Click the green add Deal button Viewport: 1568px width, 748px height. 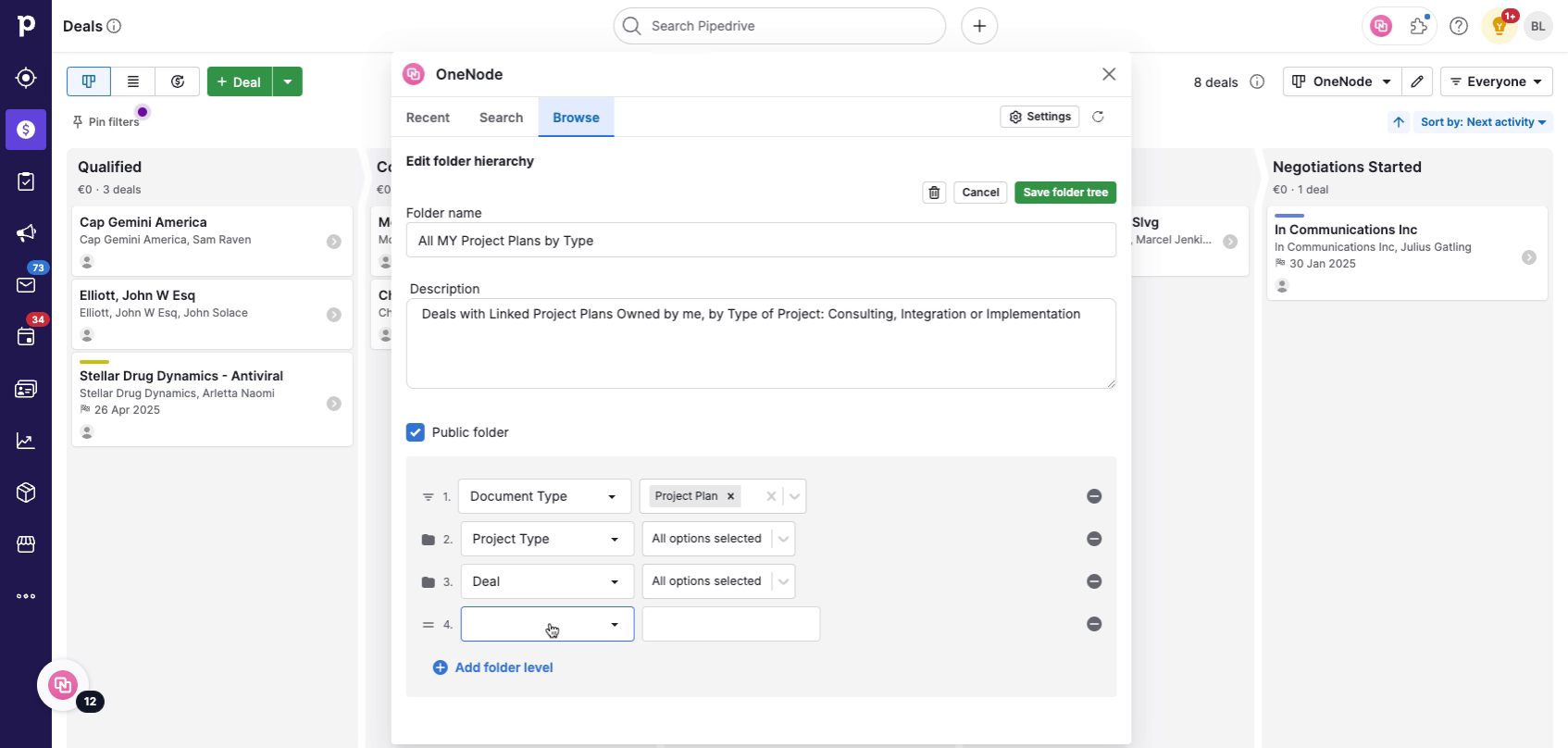tap(240, 81)
